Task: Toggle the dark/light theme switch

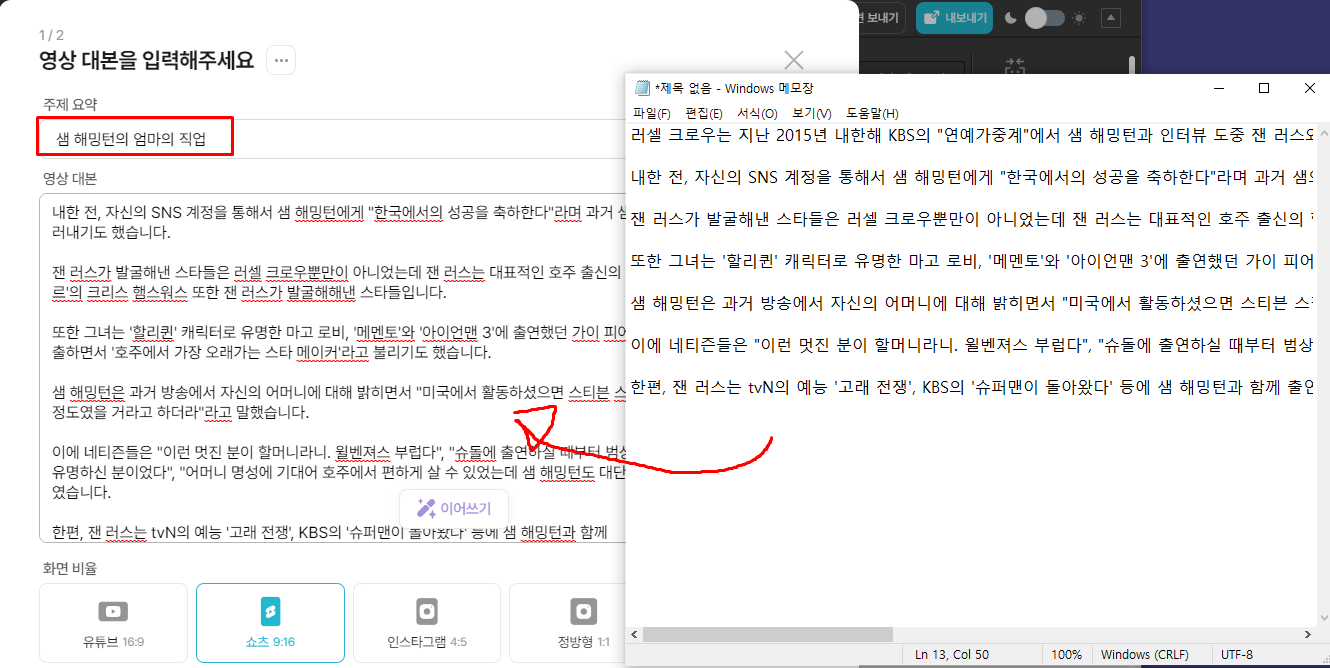Action: click(x=1045, y=17)
